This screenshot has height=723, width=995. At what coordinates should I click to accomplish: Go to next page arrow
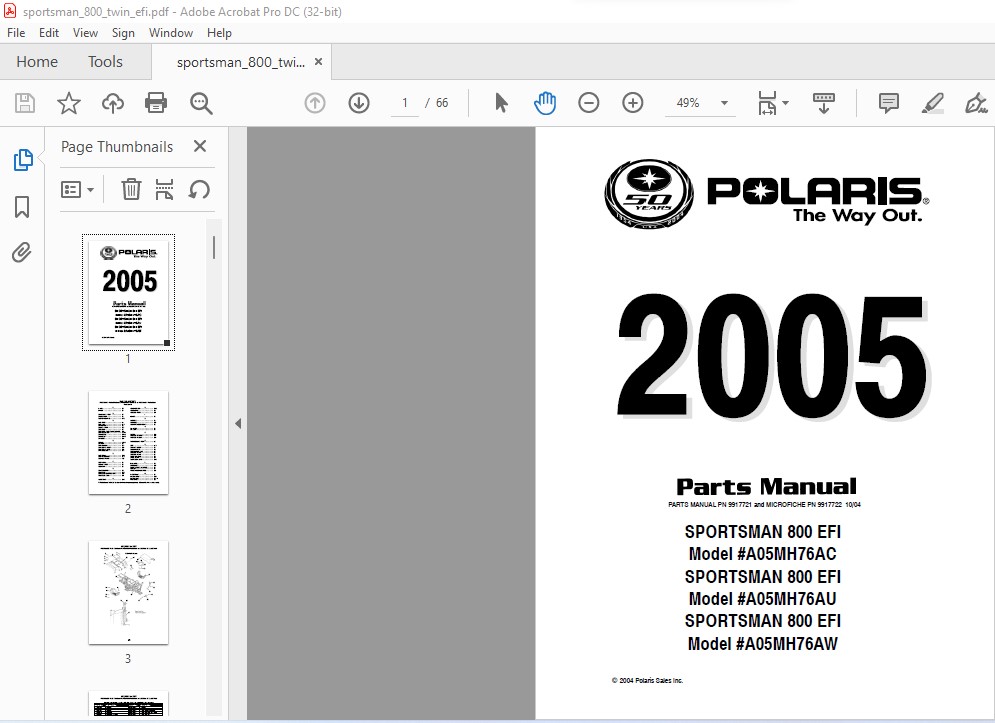[x=359, y=103]
